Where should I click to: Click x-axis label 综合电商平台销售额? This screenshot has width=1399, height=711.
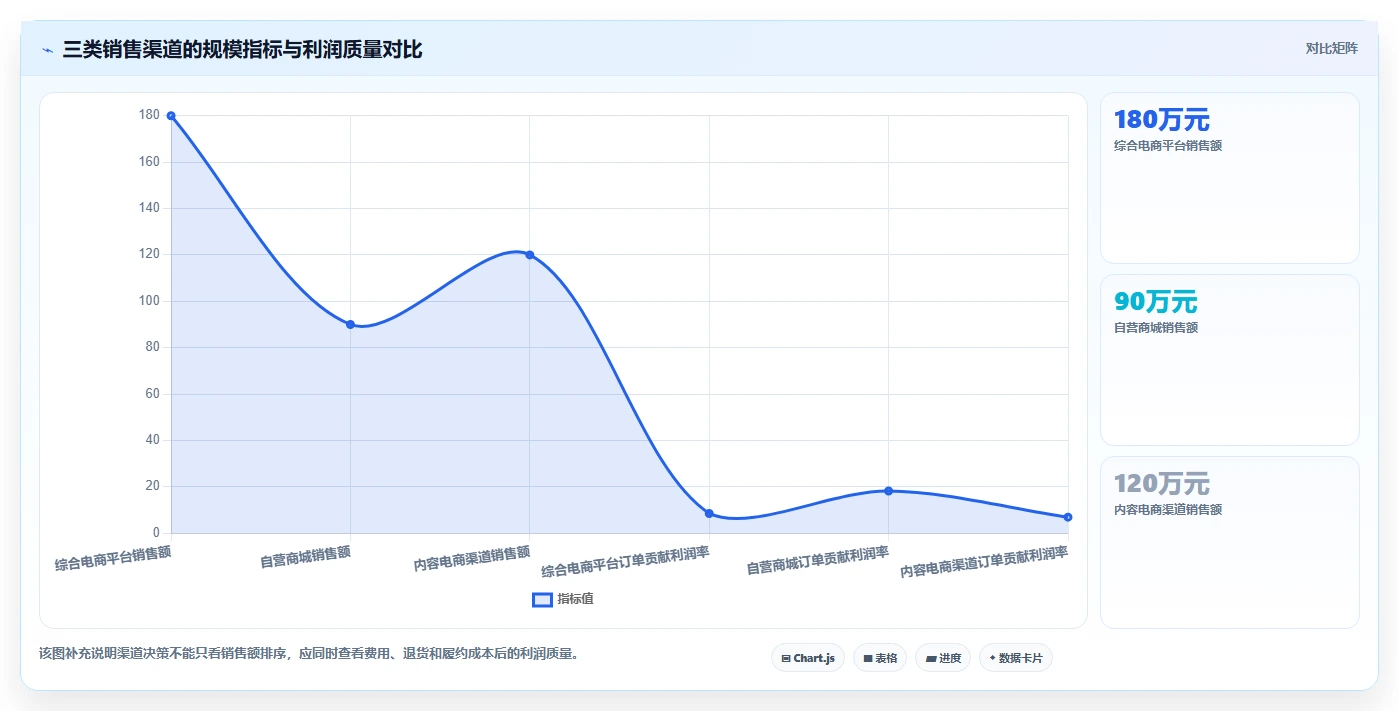point(113,558)
